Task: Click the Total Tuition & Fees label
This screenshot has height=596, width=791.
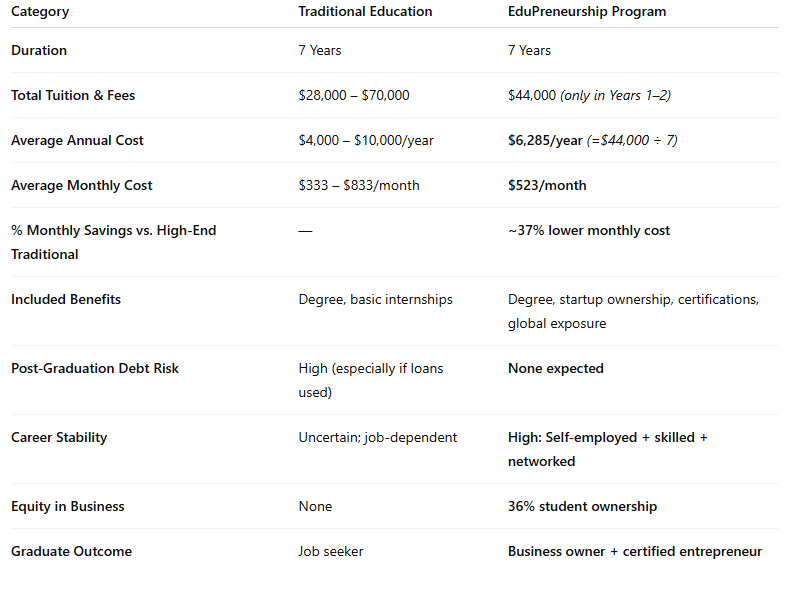Action: click(73, 95)
